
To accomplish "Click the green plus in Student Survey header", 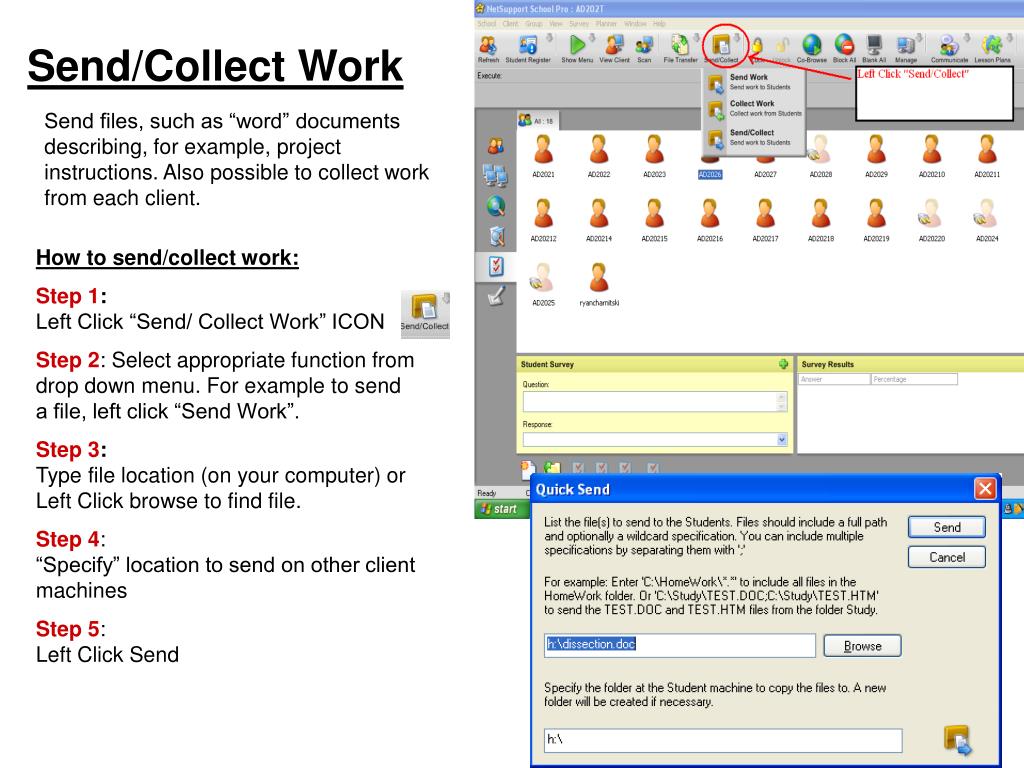I will pyautogui.click(x=783, y=364).
